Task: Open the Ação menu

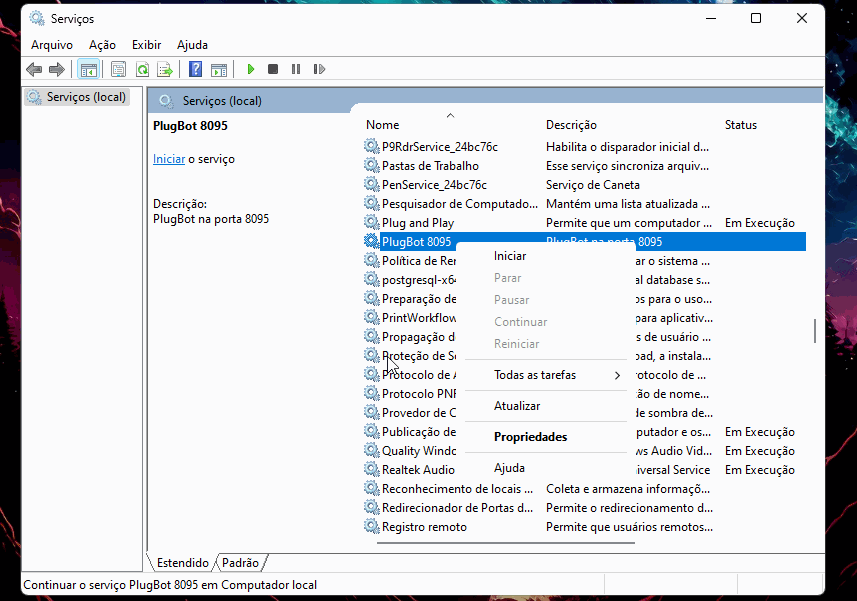Action: [102, 45]
